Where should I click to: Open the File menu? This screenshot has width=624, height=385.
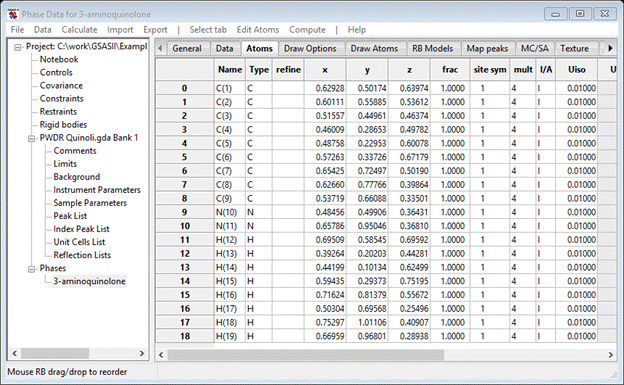[x=17, y=29]
